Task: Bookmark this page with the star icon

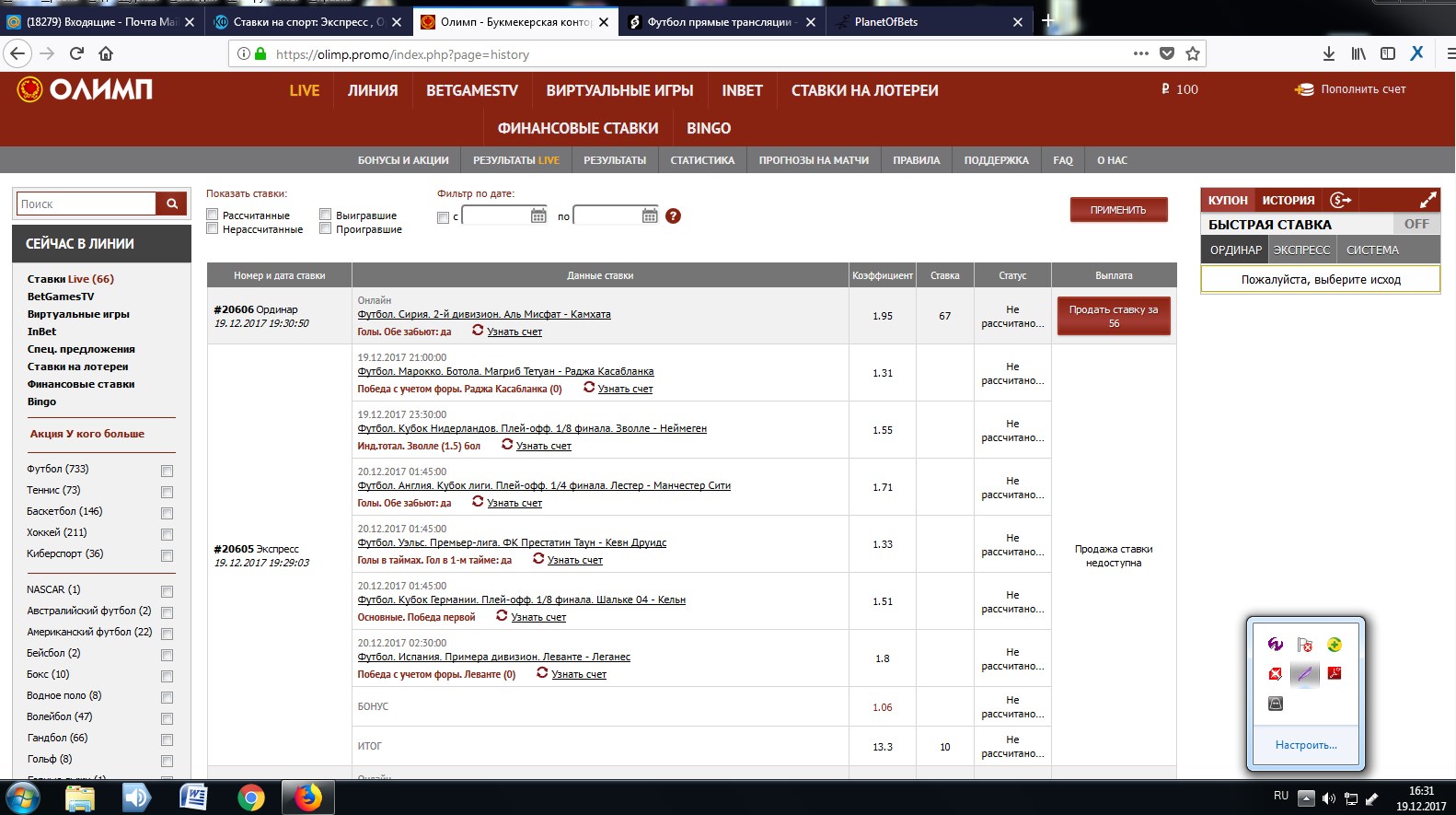Action: point(1193,53)
